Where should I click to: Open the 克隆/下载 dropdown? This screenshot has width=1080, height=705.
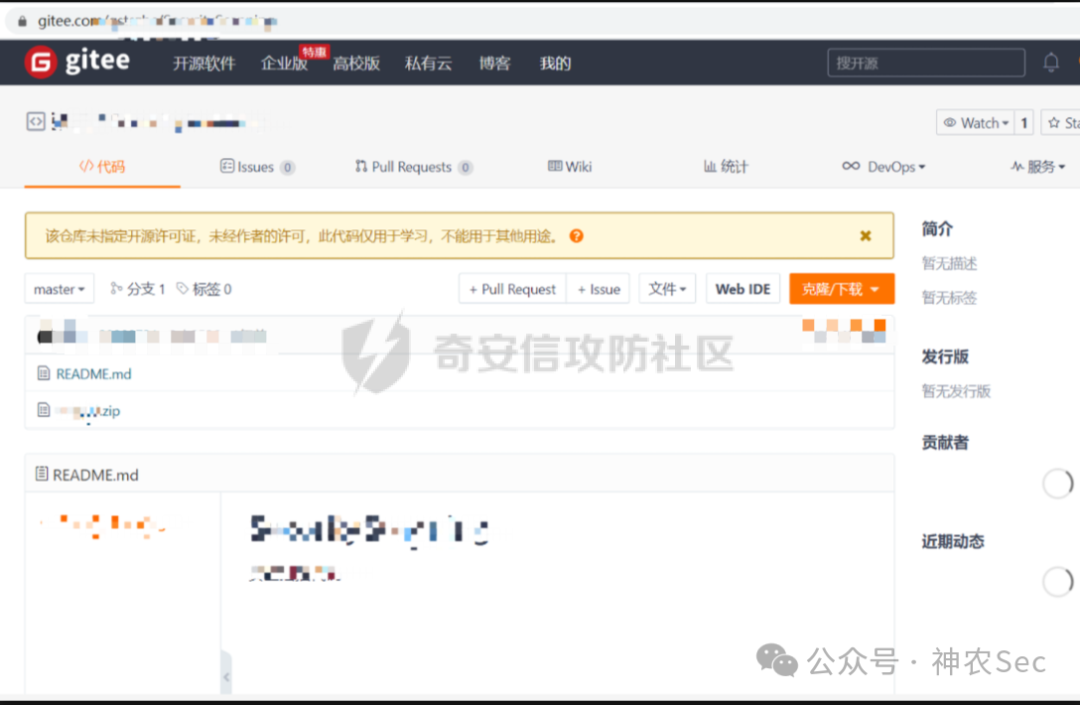click(x=841, y=288)
